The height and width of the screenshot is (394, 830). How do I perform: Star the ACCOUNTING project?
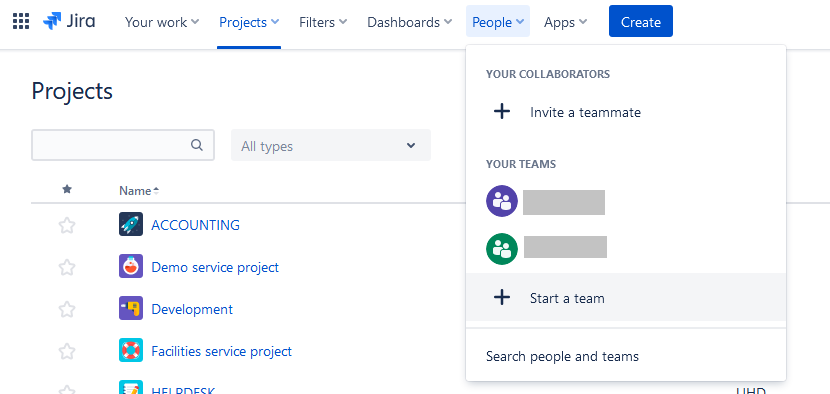[67, 226]
